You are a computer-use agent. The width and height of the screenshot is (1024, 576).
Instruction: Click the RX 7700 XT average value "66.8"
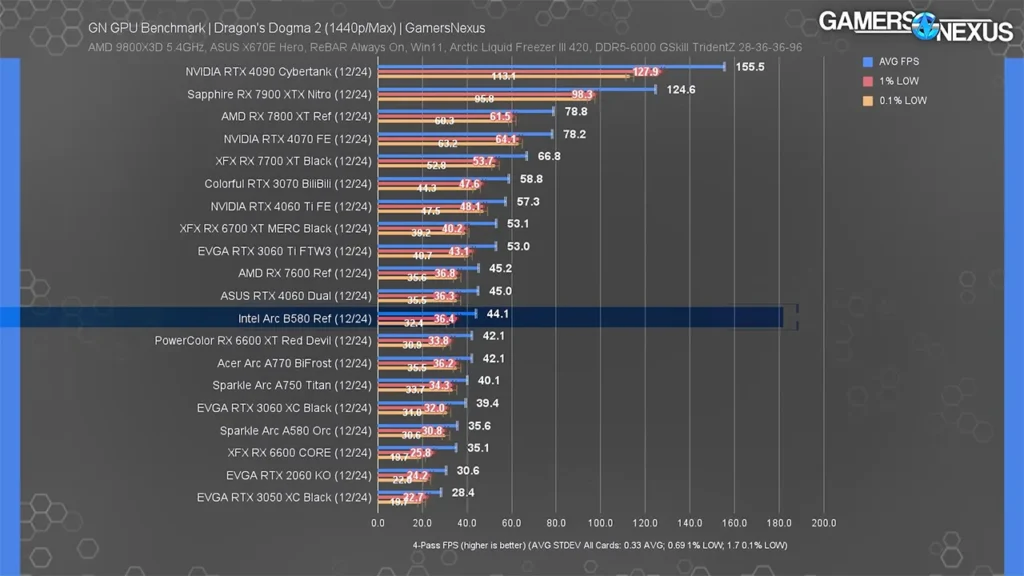pos(549,157)
